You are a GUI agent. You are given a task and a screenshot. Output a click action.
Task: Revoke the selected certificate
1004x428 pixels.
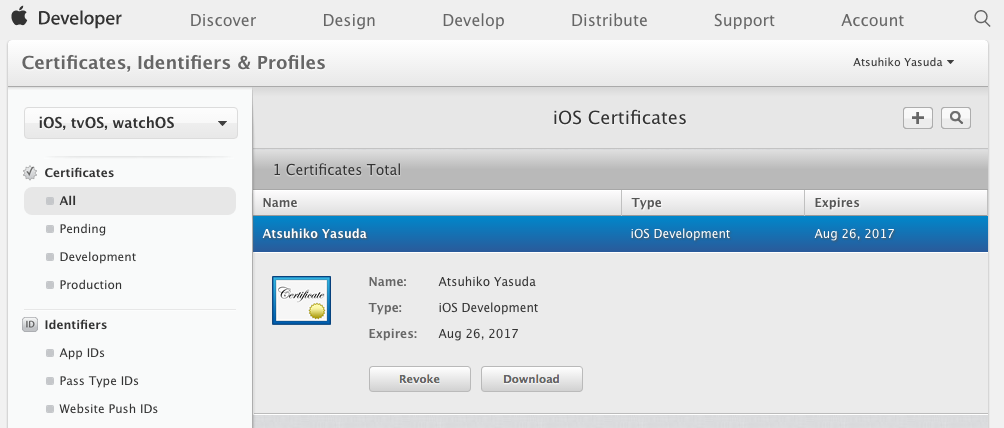(x=419, y=379)
